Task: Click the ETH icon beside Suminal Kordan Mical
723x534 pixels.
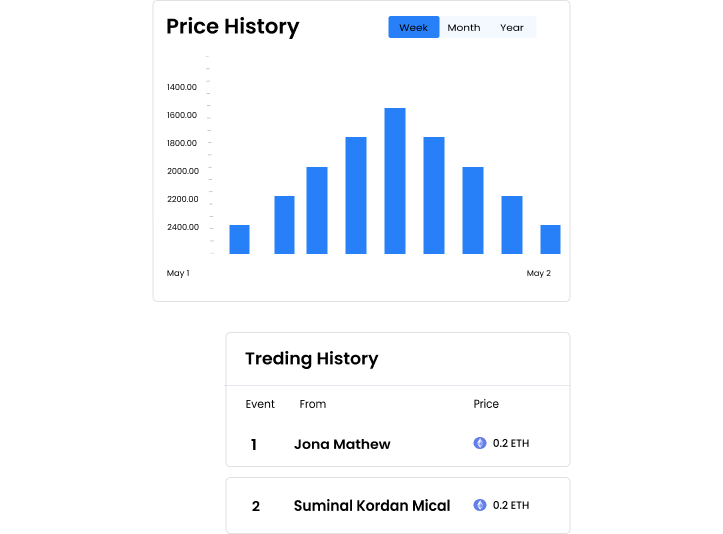Action: coord(480,505)
